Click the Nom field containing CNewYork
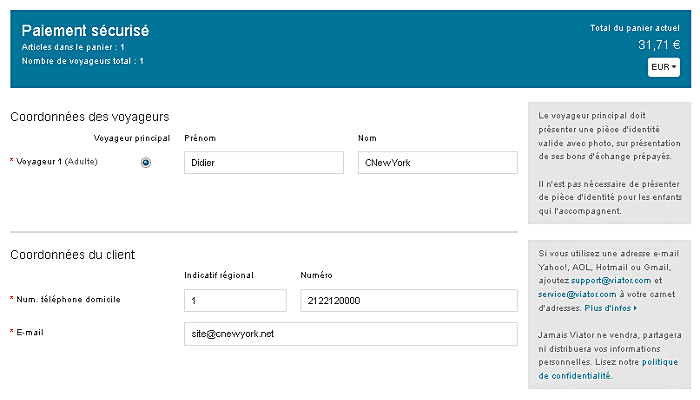 point(438,162)
